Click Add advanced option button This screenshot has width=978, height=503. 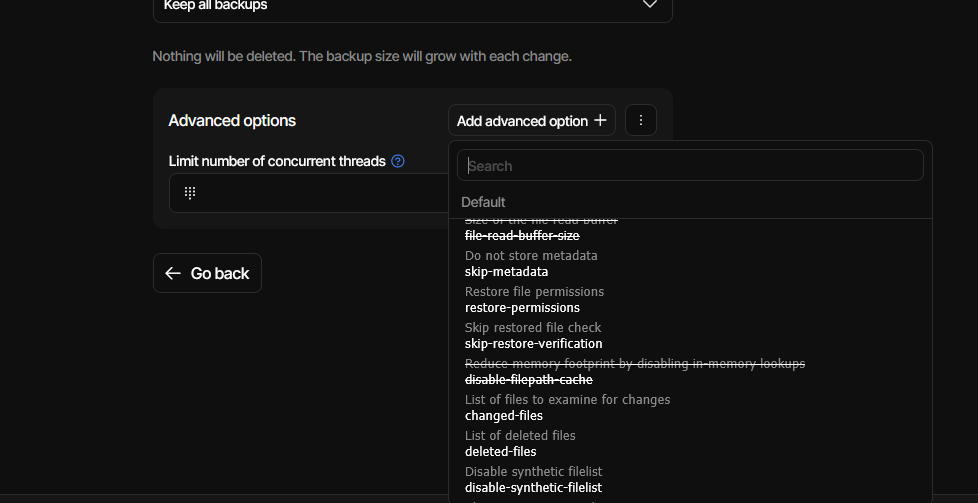[531, 121]
